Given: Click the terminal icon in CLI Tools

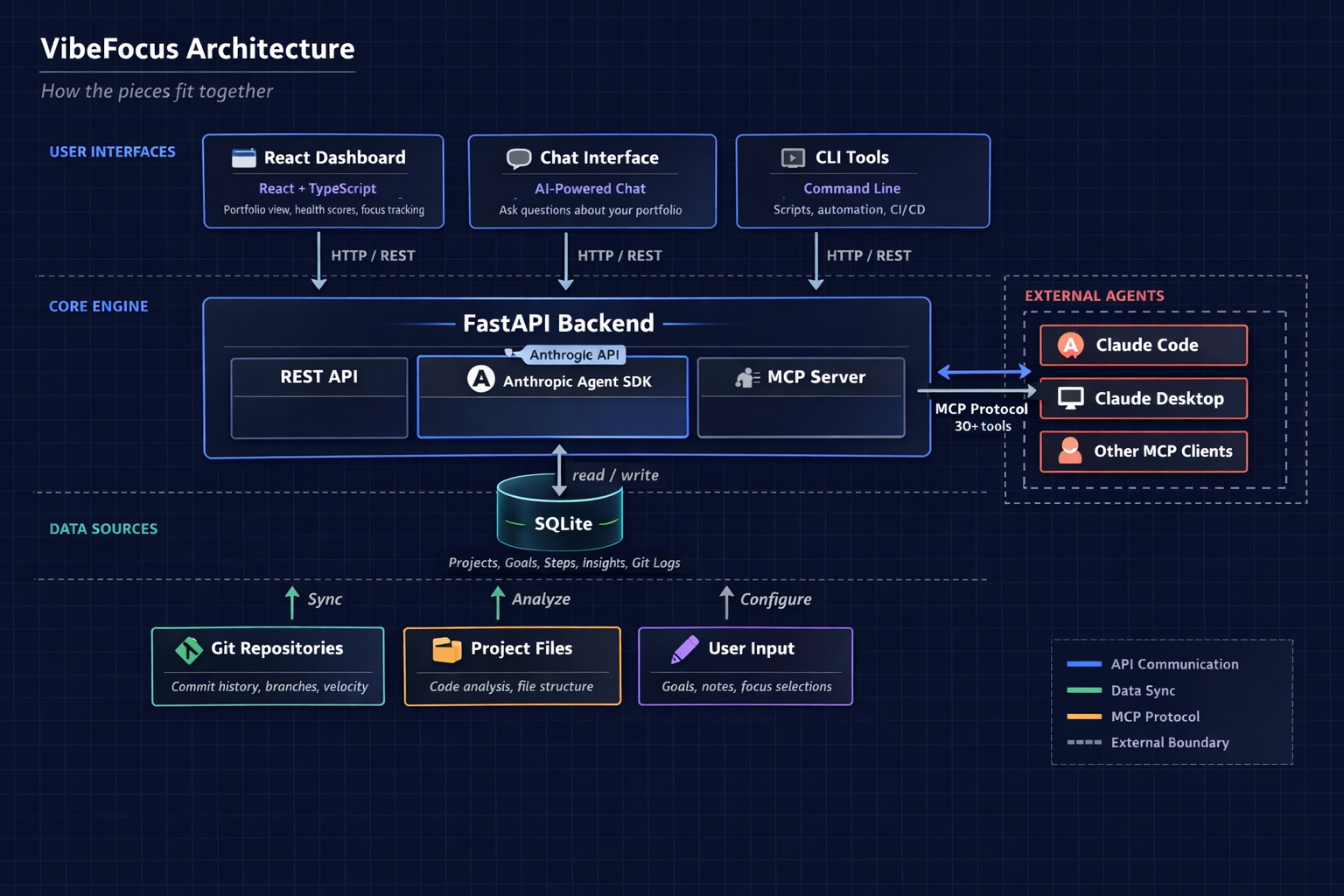Looking at the screenshot, I should coord(791,157).
